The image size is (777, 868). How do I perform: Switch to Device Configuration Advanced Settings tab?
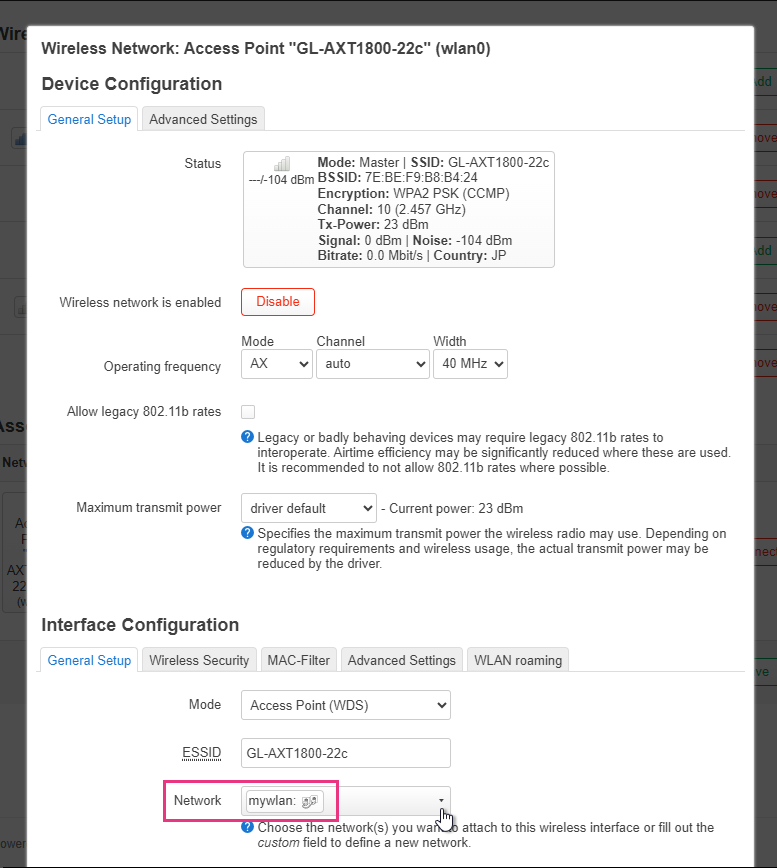[203, 119]
